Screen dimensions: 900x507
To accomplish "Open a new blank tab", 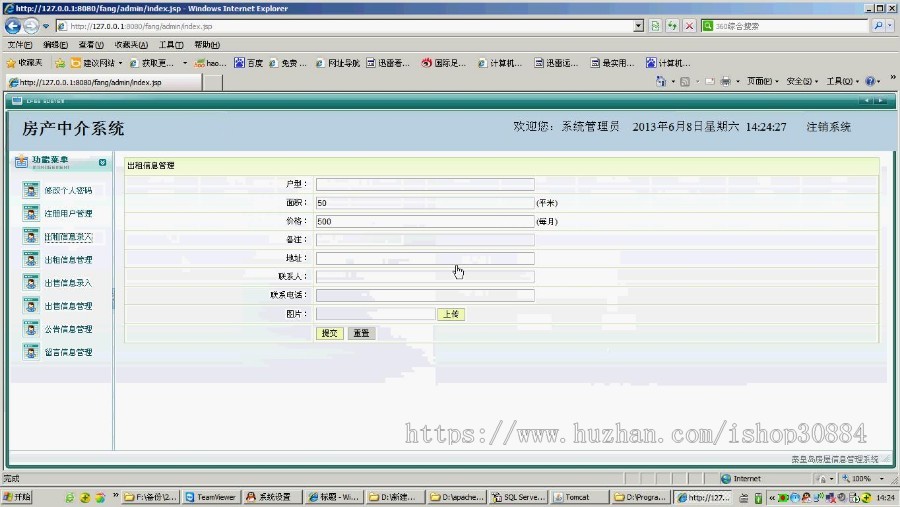I will [213, 82].
